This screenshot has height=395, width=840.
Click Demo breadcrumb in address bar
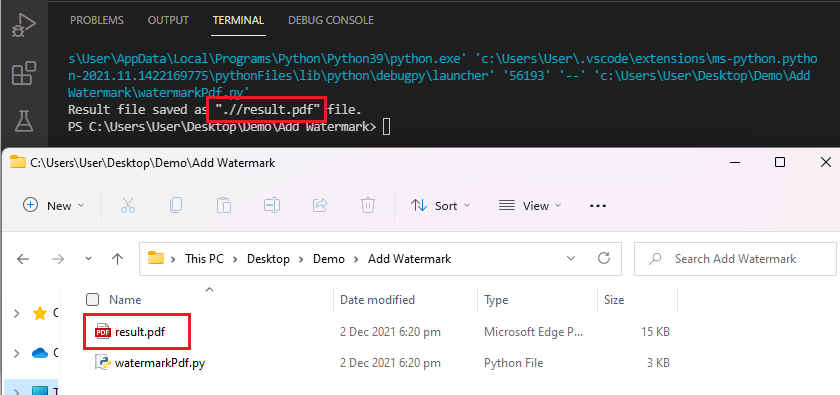pyautogui.click(x=329, y=259)
